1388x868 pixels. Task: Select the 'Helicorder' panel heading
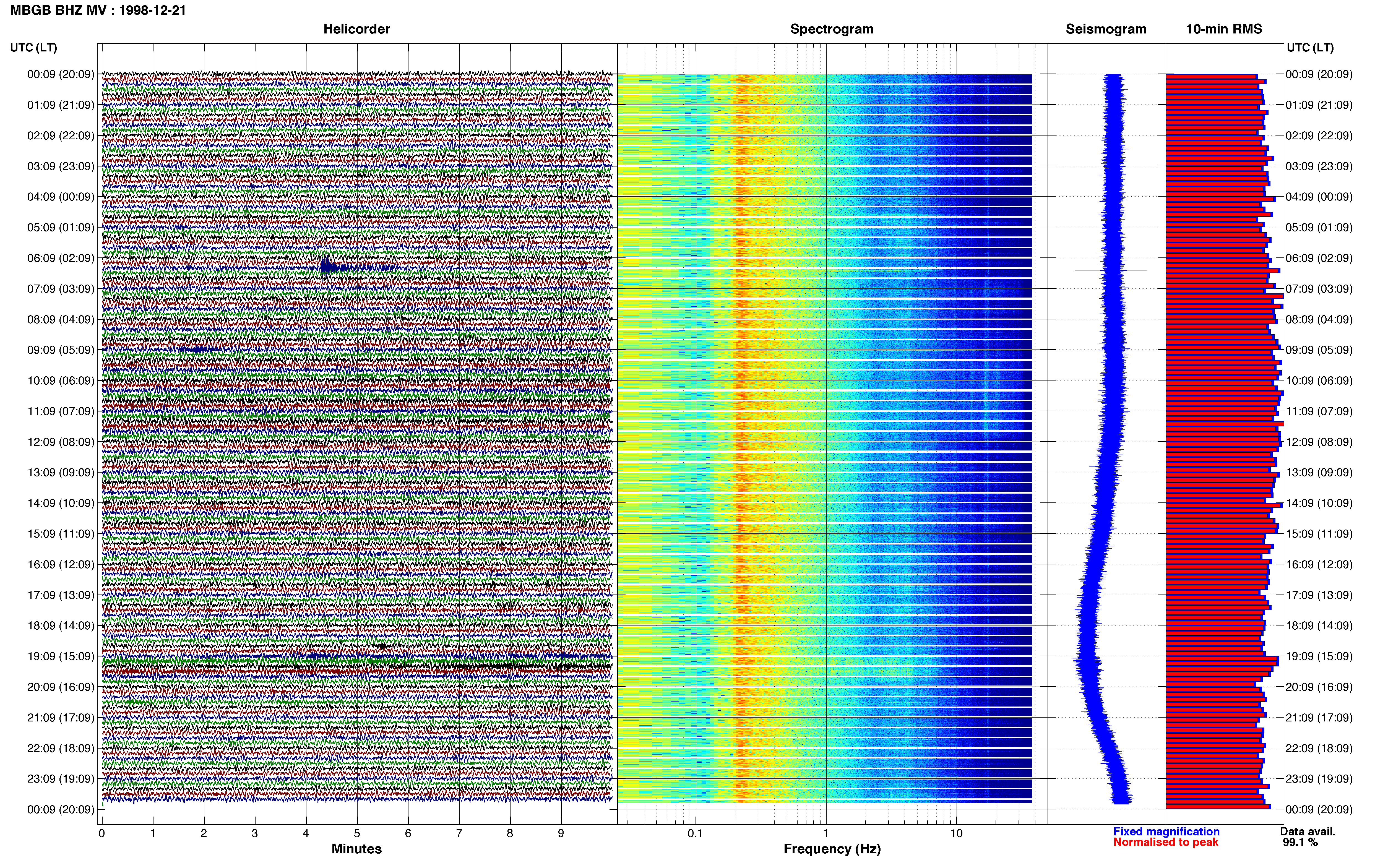point(356,29)
